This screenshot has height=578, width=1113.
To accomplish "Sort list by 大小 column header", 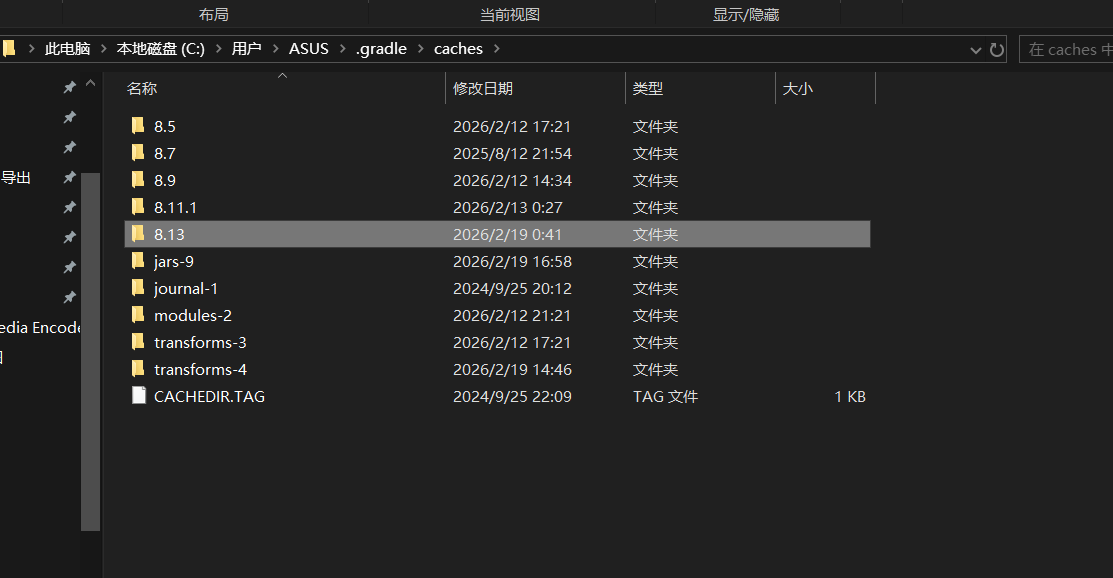I will pyautogui.click(x=797, y=88).
